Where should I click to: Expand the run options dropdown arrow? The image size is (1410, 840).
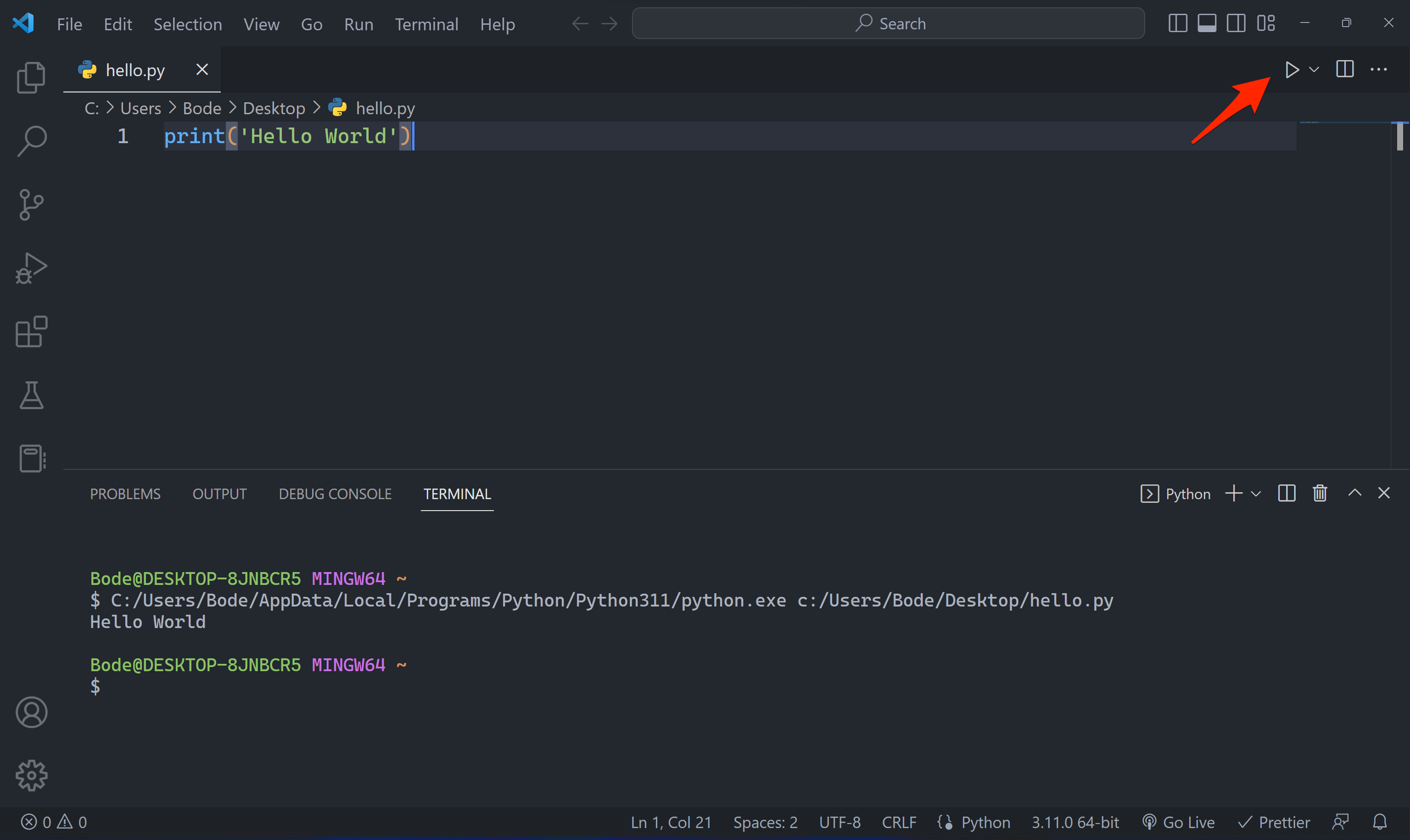(1314, 70)
